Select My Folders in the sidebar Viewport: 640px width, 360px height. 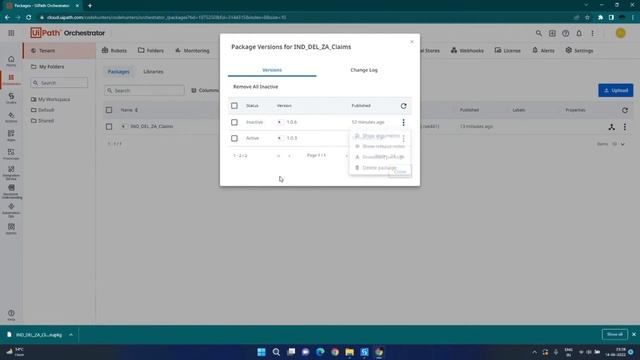pyautogui.click(x=48, y=67)
